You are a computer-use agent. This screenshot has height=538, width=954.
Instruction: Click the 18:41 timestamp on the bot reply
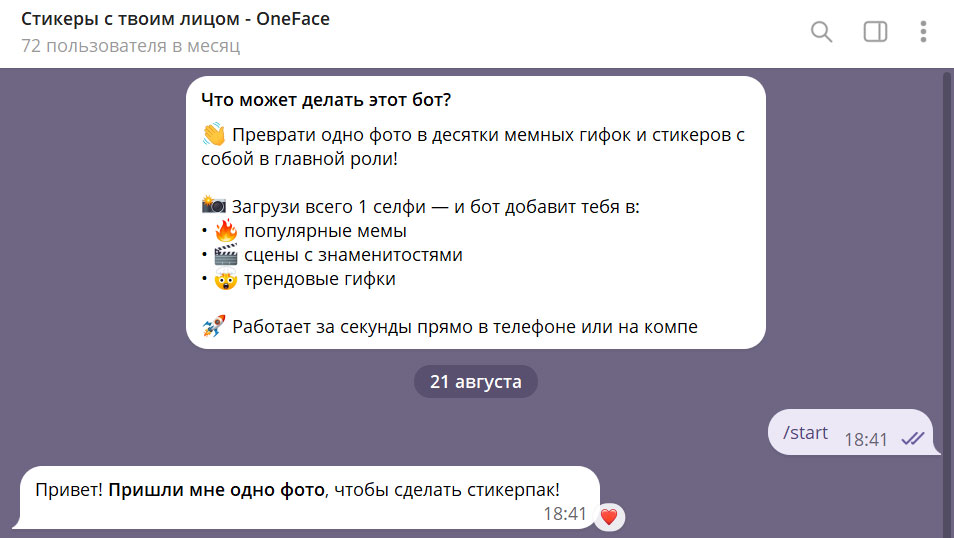click(x=565, y=514)
